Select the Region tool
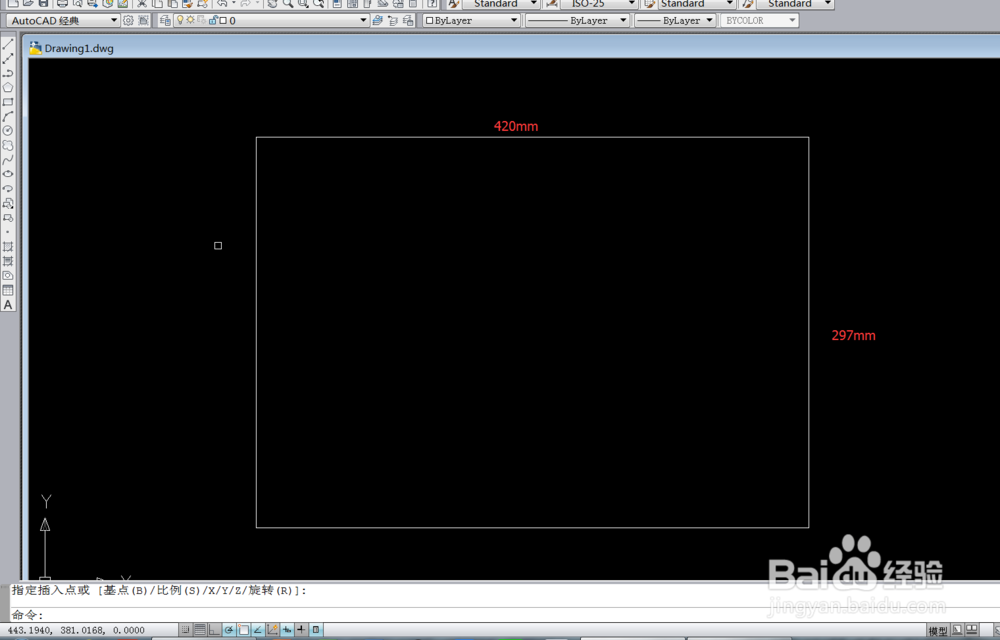 [x=8, y=276]
